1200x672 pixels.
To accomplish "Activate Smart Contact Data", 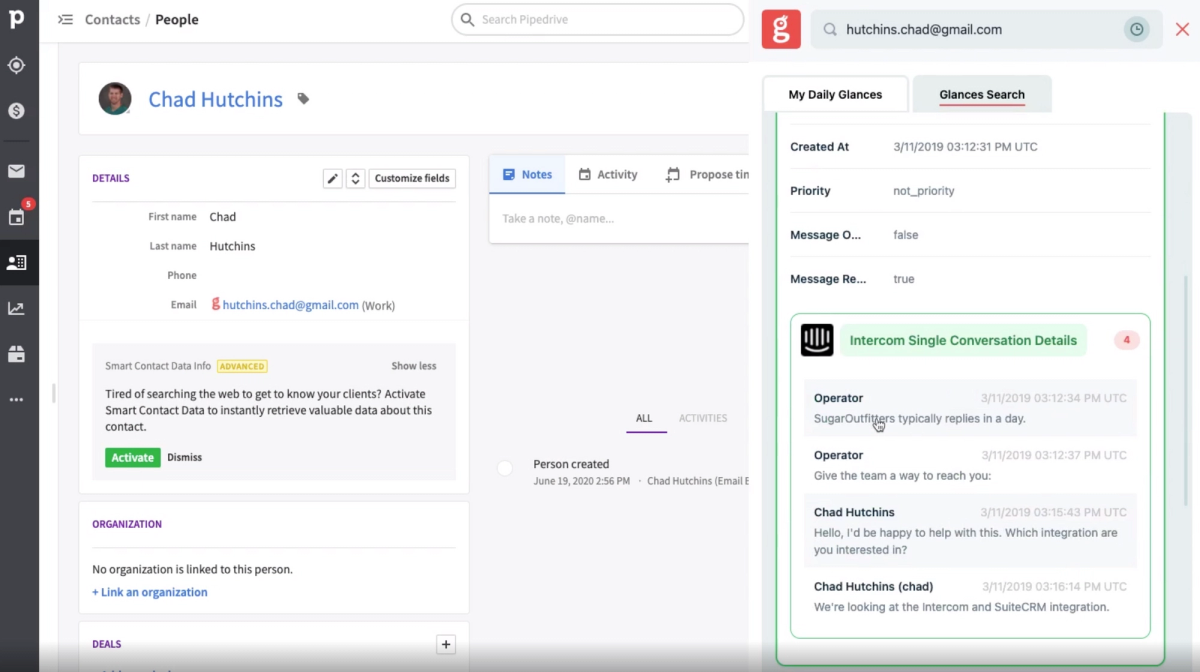I will [132, 457].
